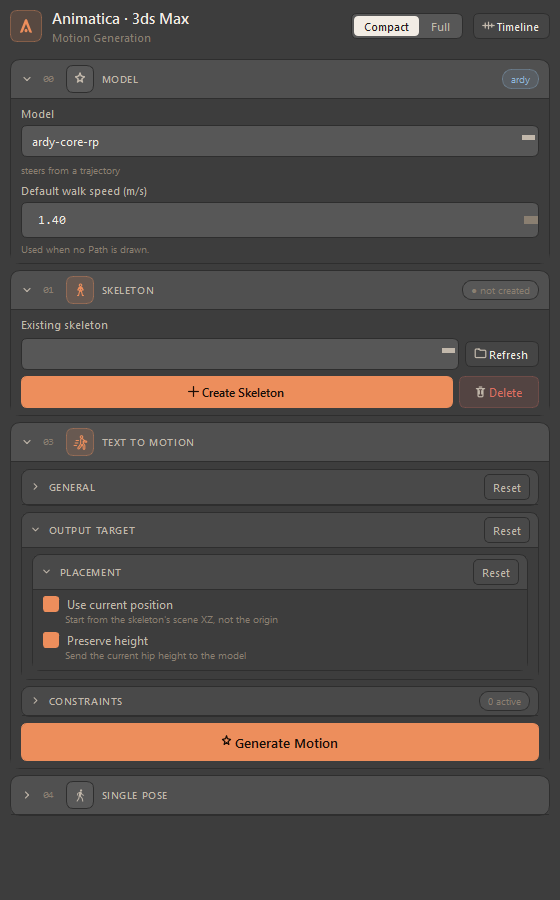Switch to Full view mode
Image resolution: width=560 pixels, height=900 pixels.
[x=440, y=27]
